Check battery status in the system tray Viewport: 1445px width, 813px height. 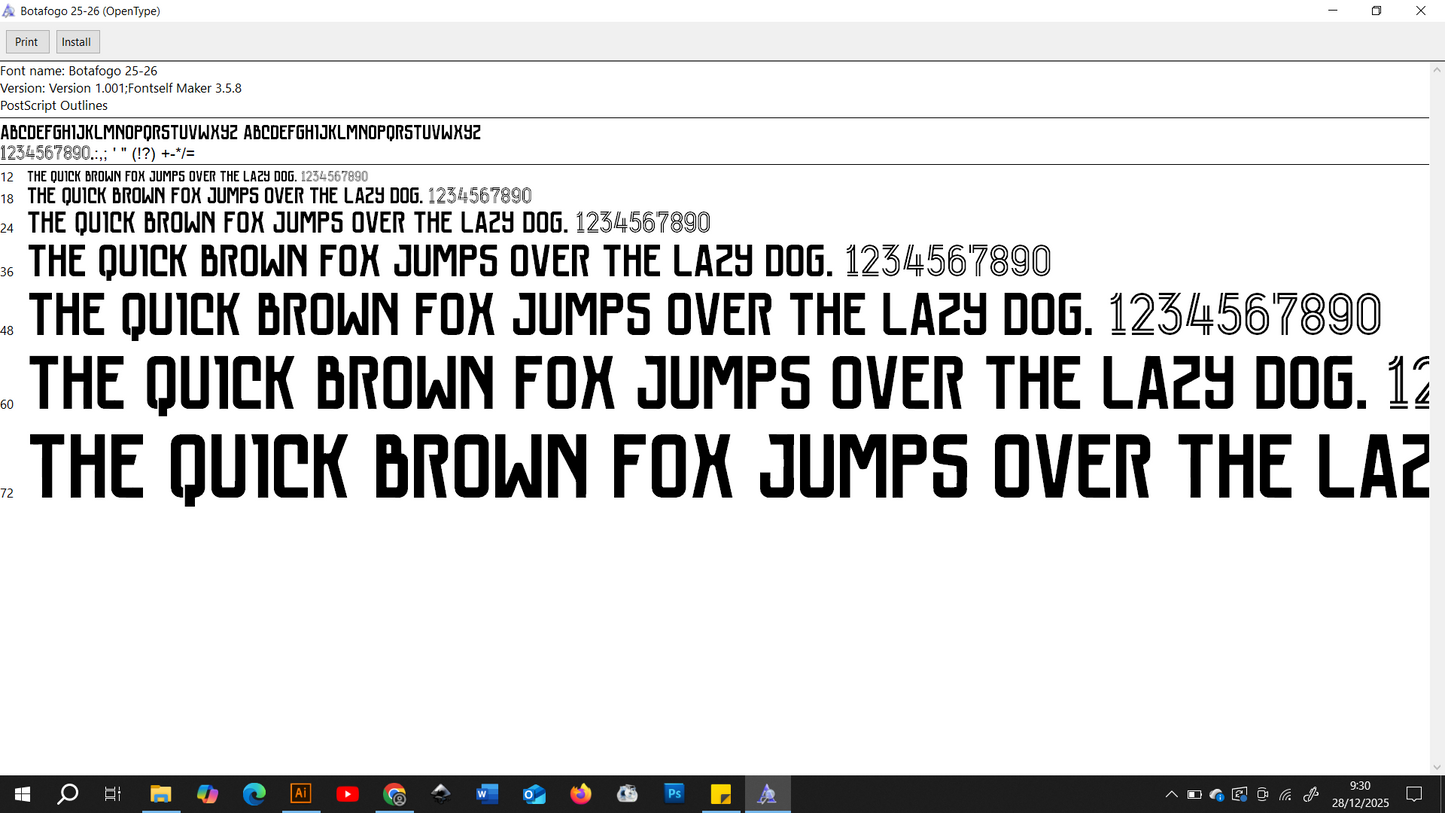click(x=1194, y=793)
